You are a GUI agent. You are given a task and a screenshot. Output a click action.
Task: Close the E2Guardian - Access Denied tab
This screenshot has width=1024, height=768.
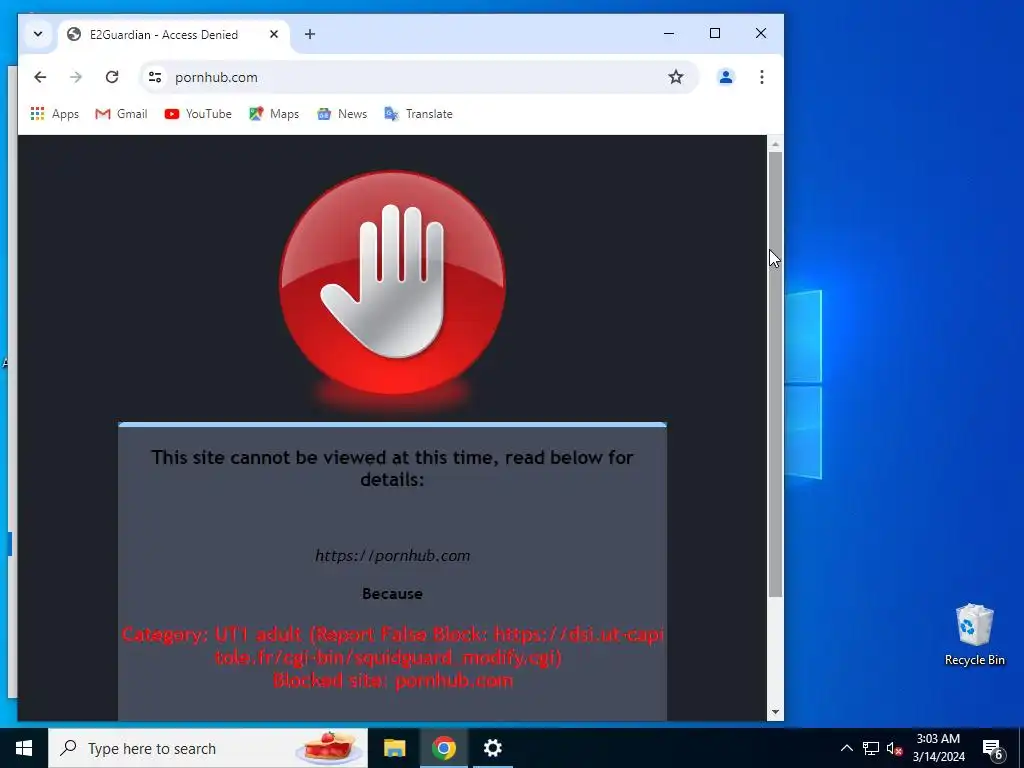274,34
